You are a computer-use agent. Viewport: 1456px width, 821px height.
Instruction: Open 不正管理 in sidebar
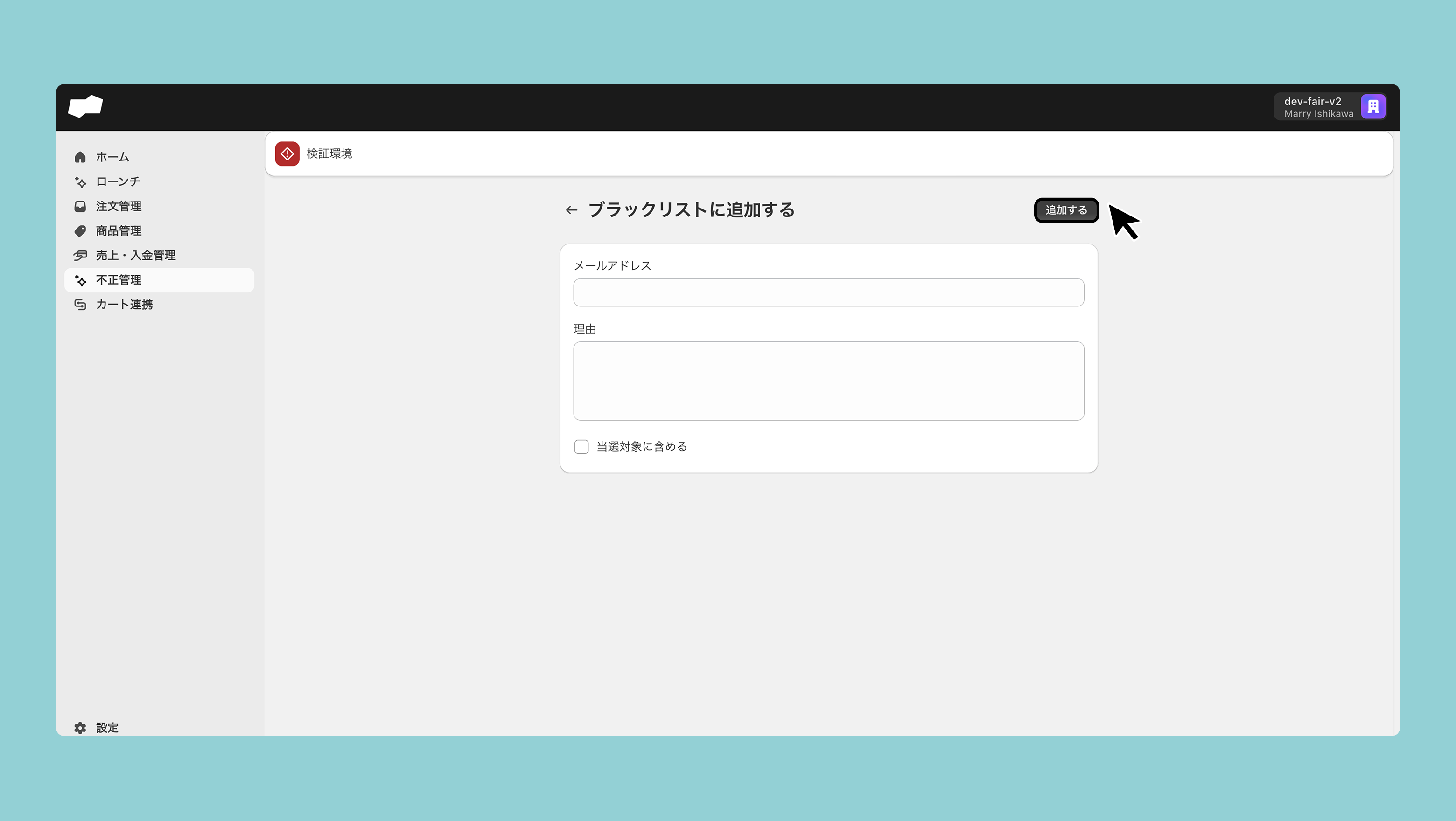[x=119, y=280]
